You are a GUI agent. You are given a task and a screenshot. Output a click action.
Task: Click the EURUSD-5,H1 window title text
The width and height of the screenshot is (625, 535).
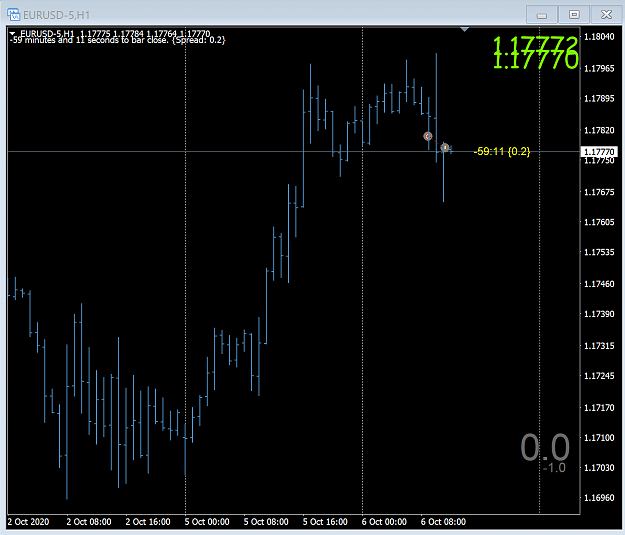[57, 15]
